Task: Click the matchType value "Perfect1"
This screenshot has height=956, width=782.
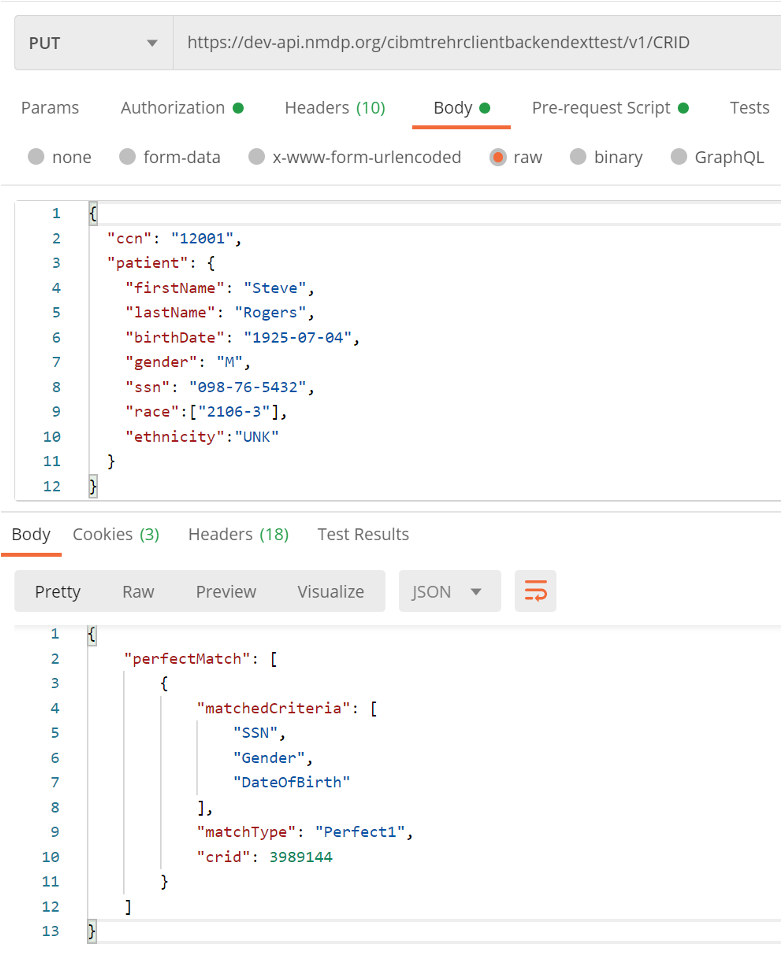Action: (360, 832)
